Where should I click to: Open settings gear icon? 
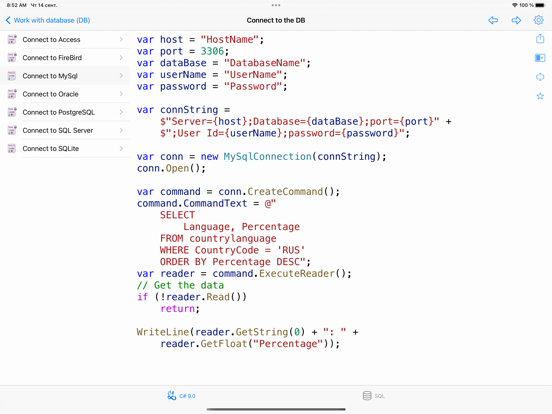pyautogui.click(x=538, y=20)
